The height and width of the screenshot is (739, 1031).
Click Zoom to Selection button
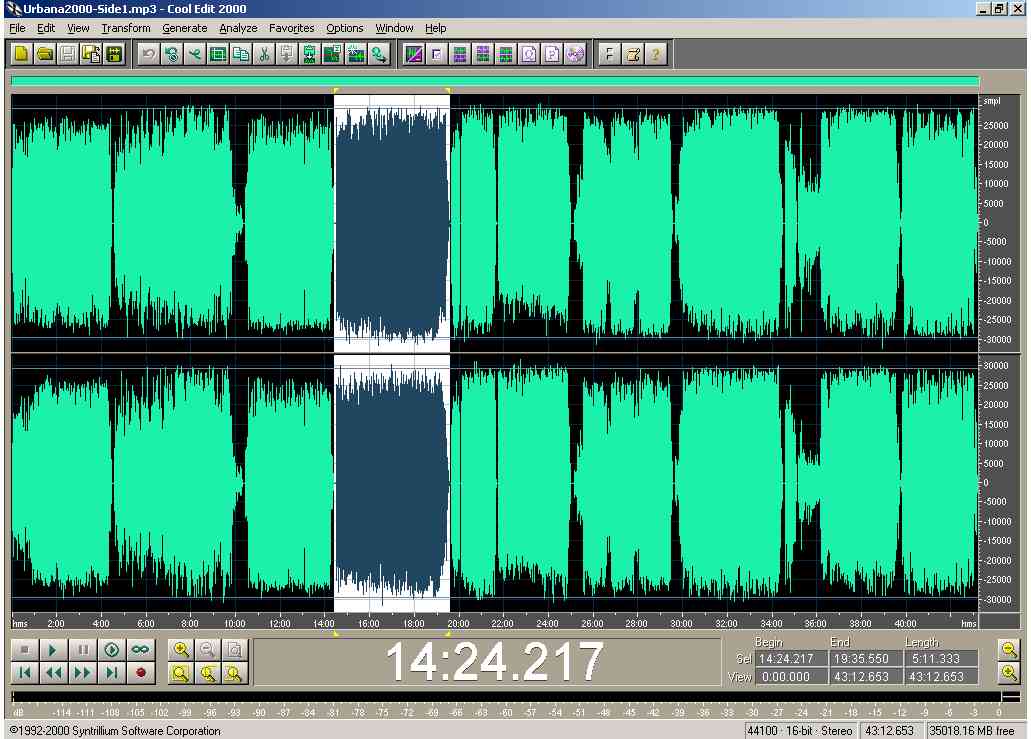[x=181, y=673]
